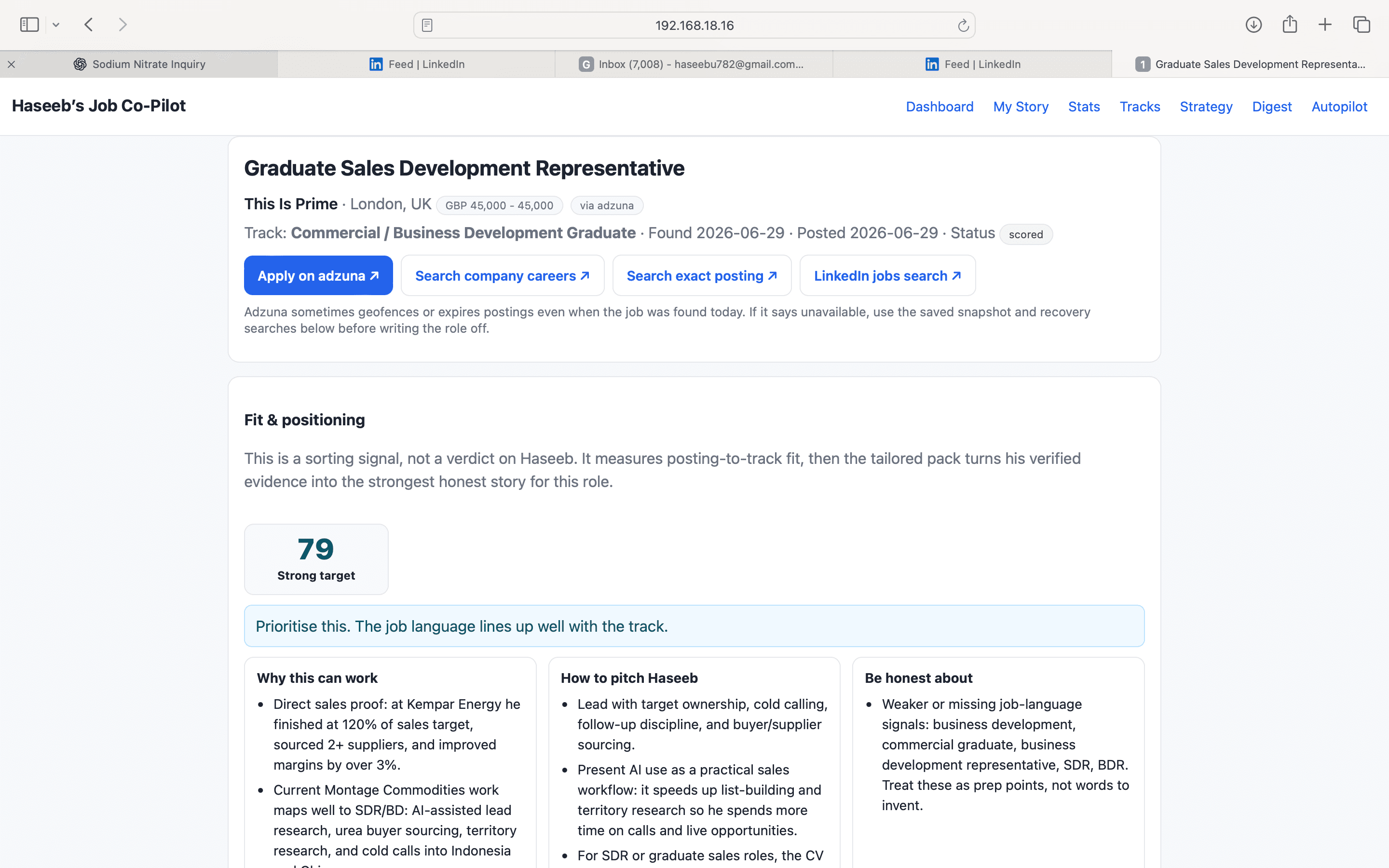
Task: Close the Sodium Nitrate Inquiry tab
Action: (x=12, y=64)
